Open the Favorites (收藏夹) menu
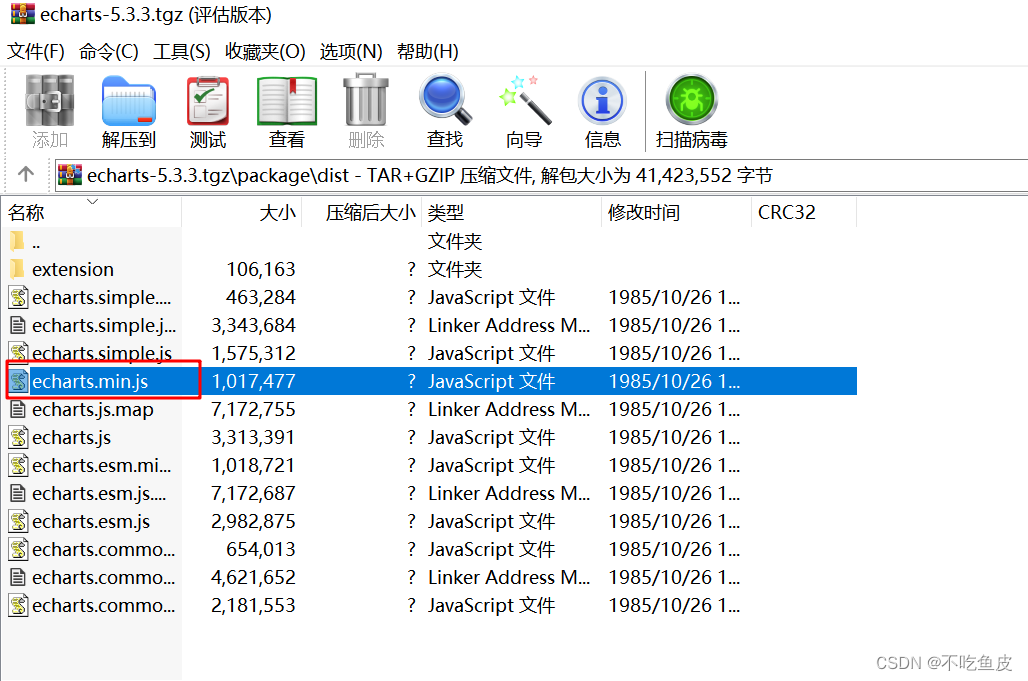The image size is (1028, 681). pos(265,51)
